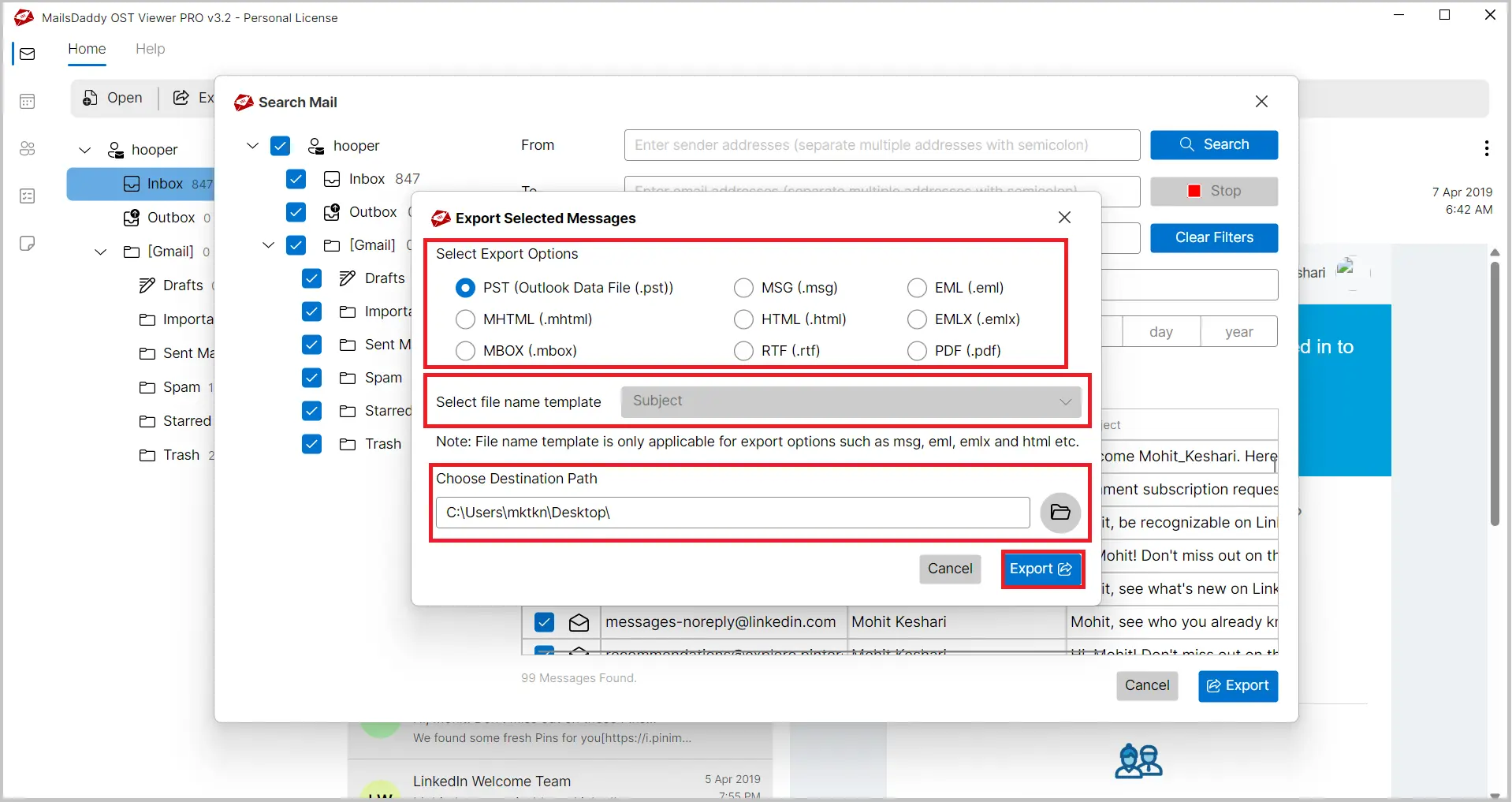The height and width of the screenshot is (802, 1512).
Task: Uncheck the hooper account checkbox
Action: pos(280,146)
